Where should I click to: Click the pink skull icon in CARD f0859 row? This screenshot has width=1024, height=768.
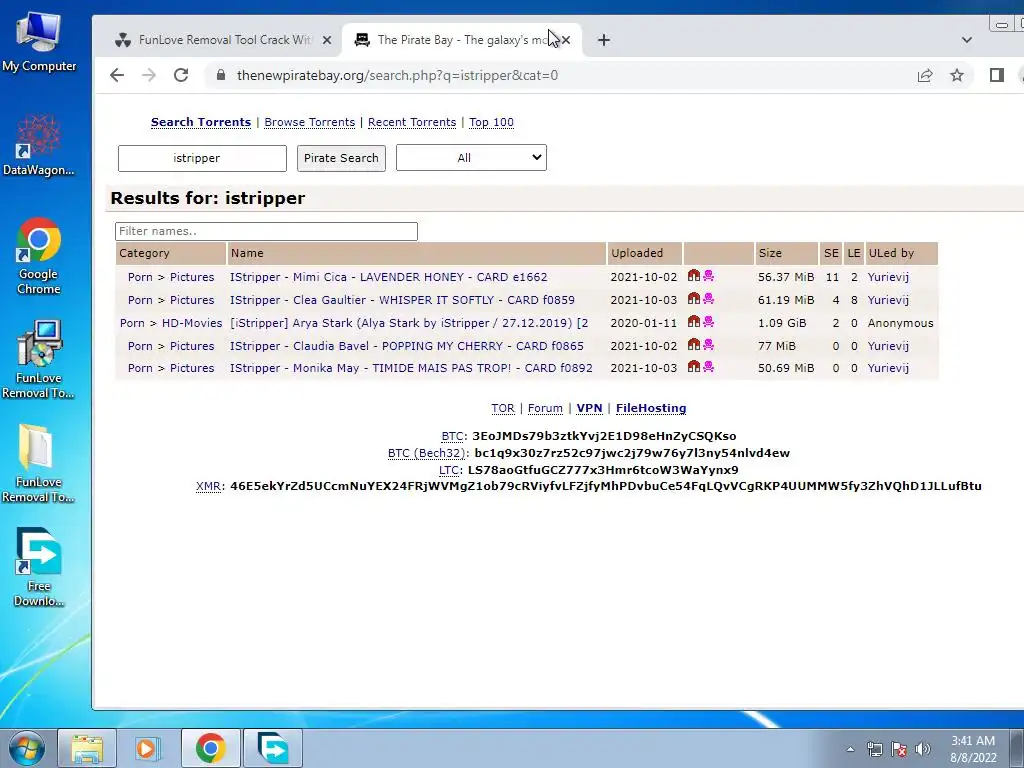(709, 298)
